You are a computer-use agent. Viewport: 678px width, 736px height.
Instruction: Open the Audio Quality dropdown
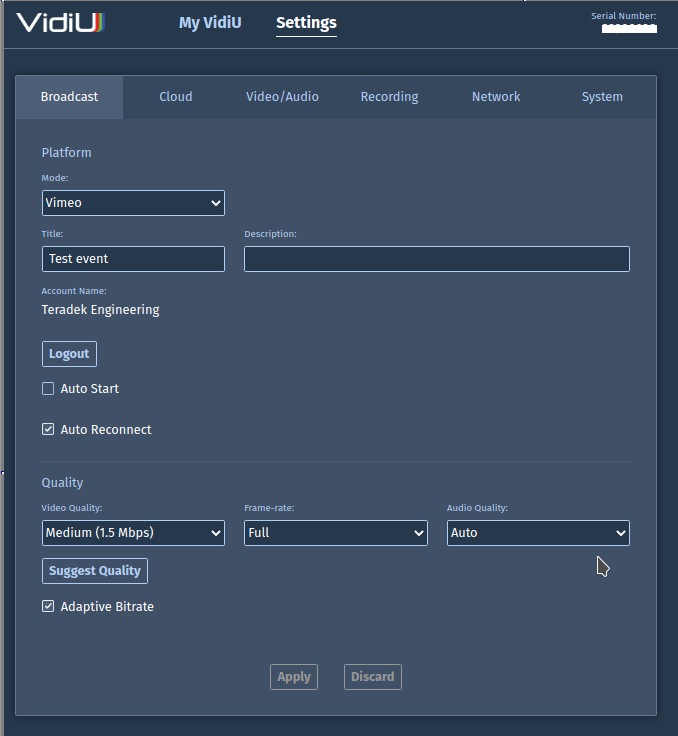(538, 533)
